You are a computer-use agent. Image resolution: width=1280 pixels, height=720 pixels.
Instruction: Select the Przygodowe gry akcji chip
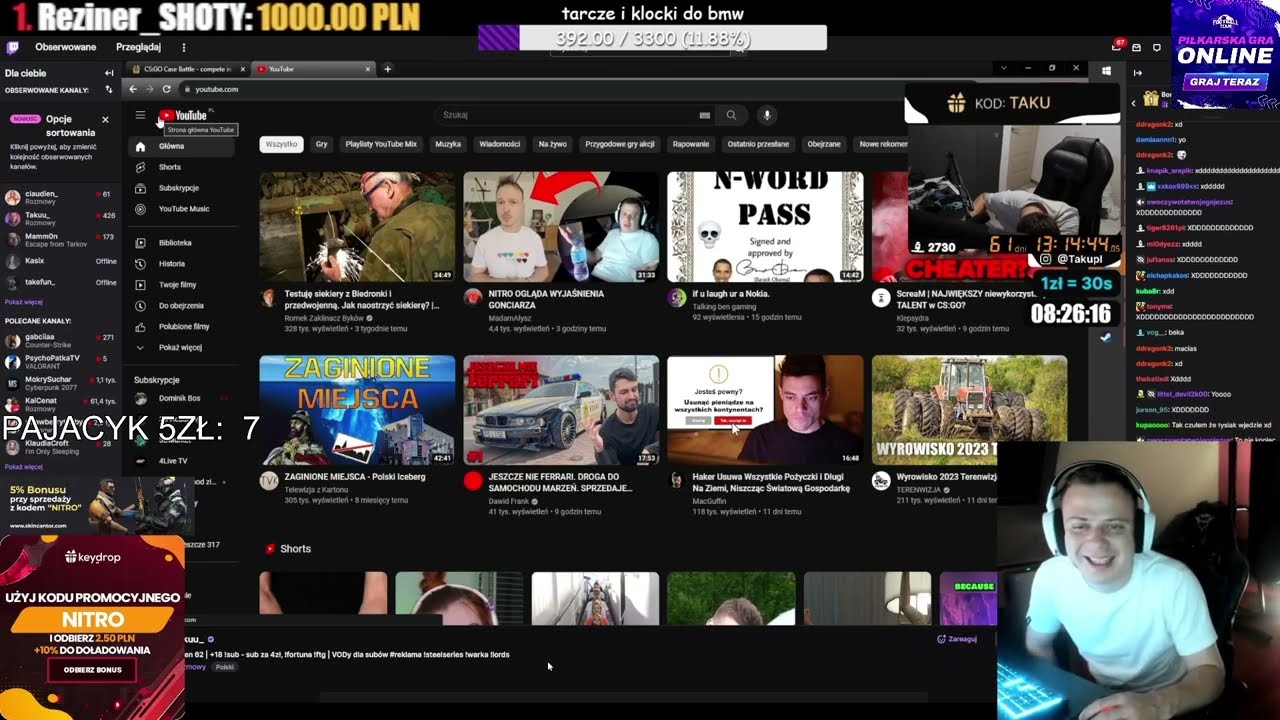(x=620, y=144)
